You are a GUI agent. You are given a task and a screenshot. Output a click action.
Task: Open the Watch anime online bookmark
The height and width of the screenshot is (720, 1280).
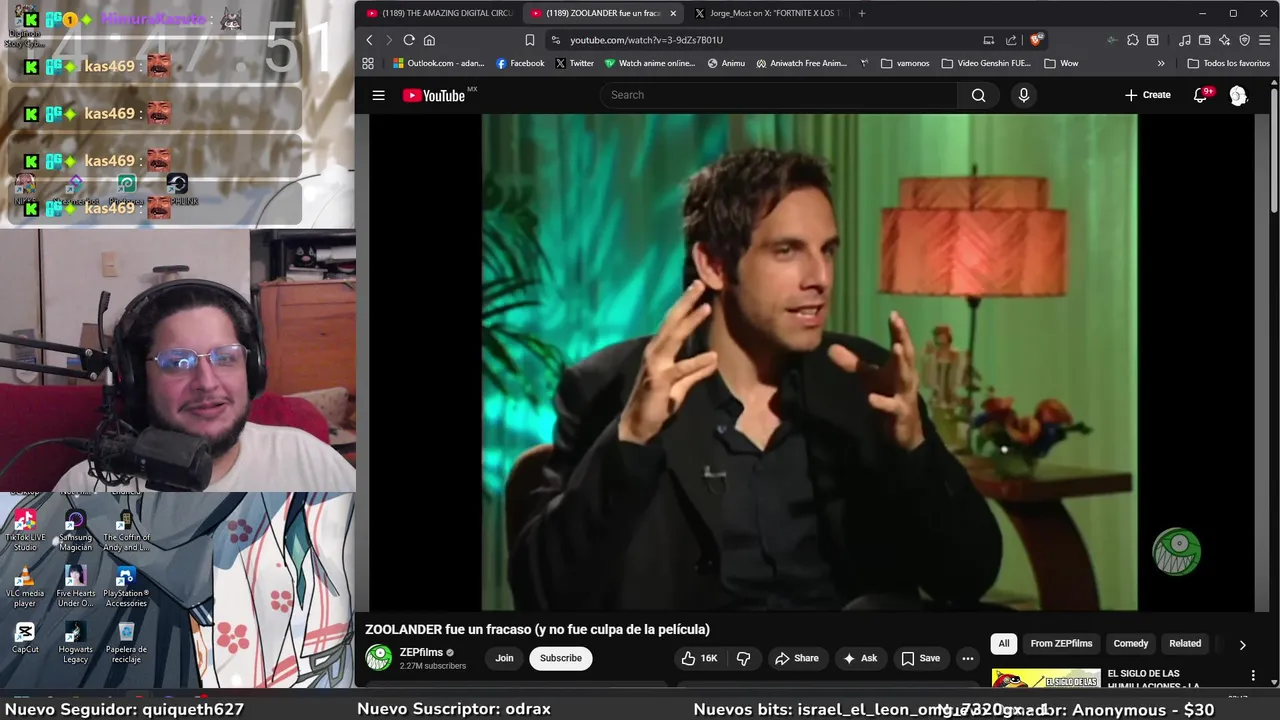point(650,63)
